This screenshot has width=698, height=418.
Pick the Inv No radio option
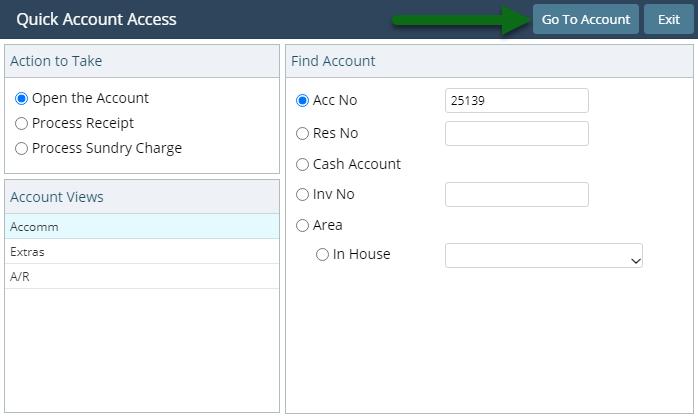click(x=302, y=195)
